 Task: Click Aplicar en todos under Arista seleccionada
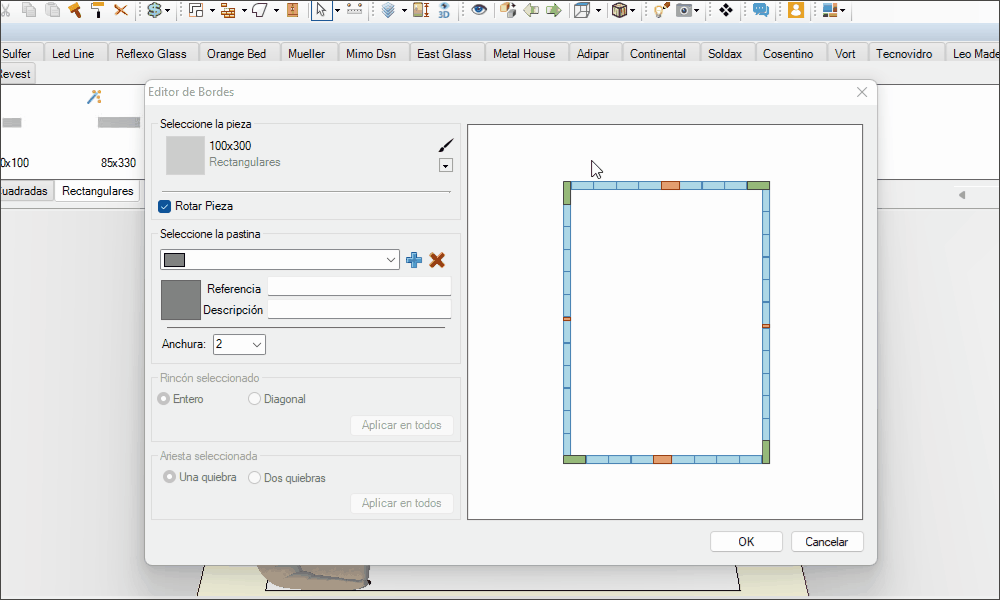pyautogui.click(x=402, y=503)
